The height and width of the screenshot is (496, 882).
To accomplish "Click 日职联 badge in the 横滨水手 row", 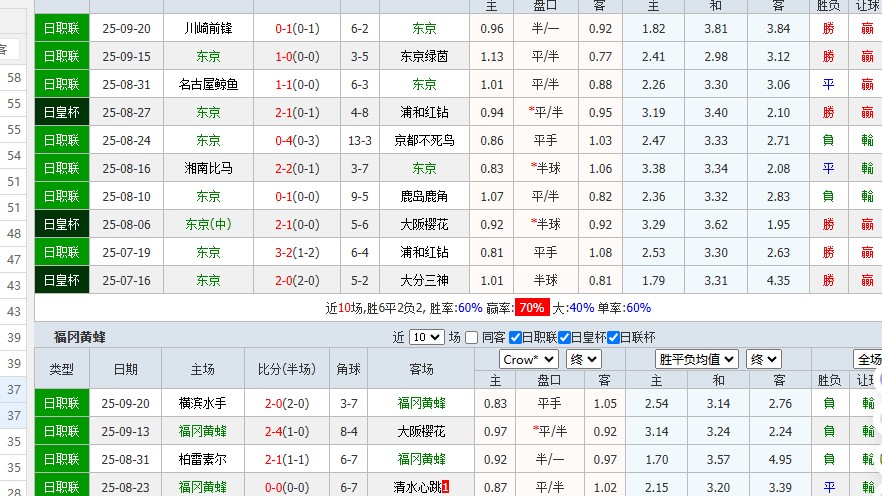I will point(62,403).
